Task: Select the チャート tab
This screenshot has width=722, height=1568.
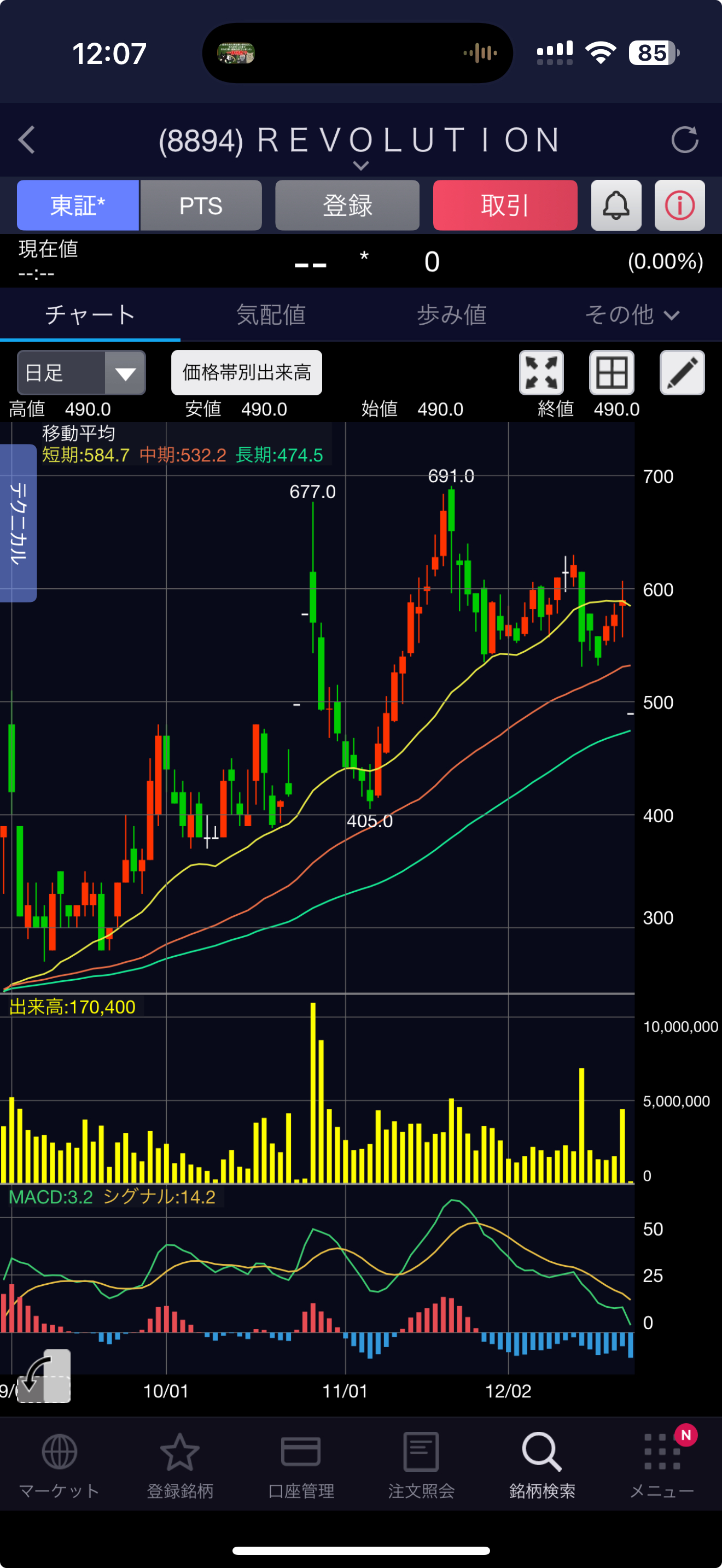Action: pyautogui.click(x=90, y=315)
